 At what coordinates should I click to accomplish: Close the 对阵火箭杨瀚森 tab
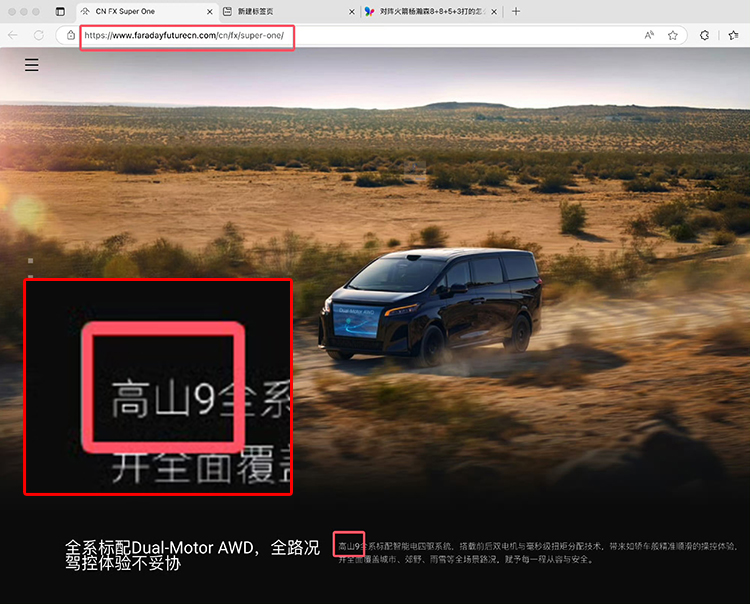tap(494, 11)
